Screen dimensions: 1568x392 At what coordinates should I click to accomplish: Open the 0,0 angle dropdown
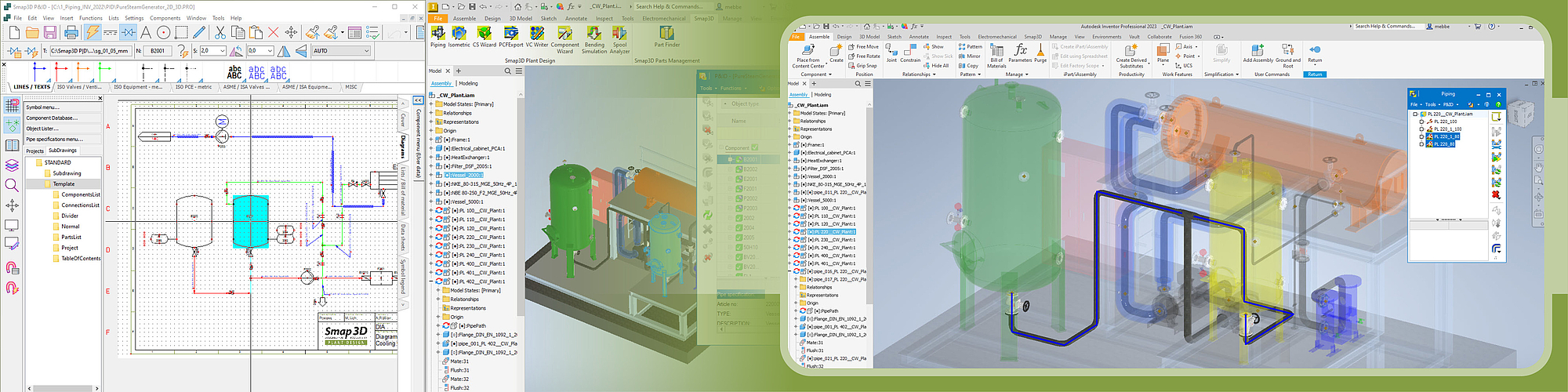coord(270,51)
